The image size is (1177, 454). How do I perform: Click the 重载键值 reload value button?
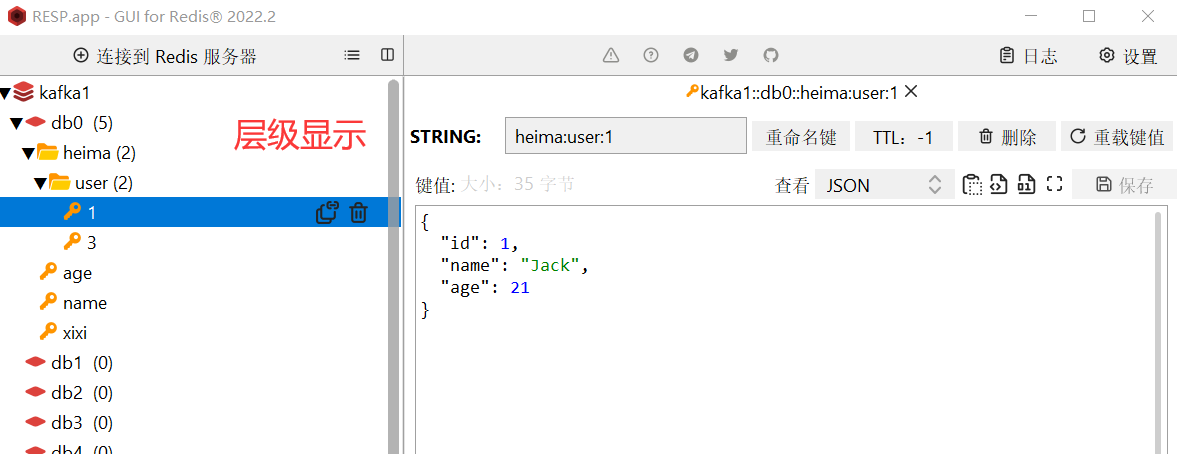pos(1116,137)
